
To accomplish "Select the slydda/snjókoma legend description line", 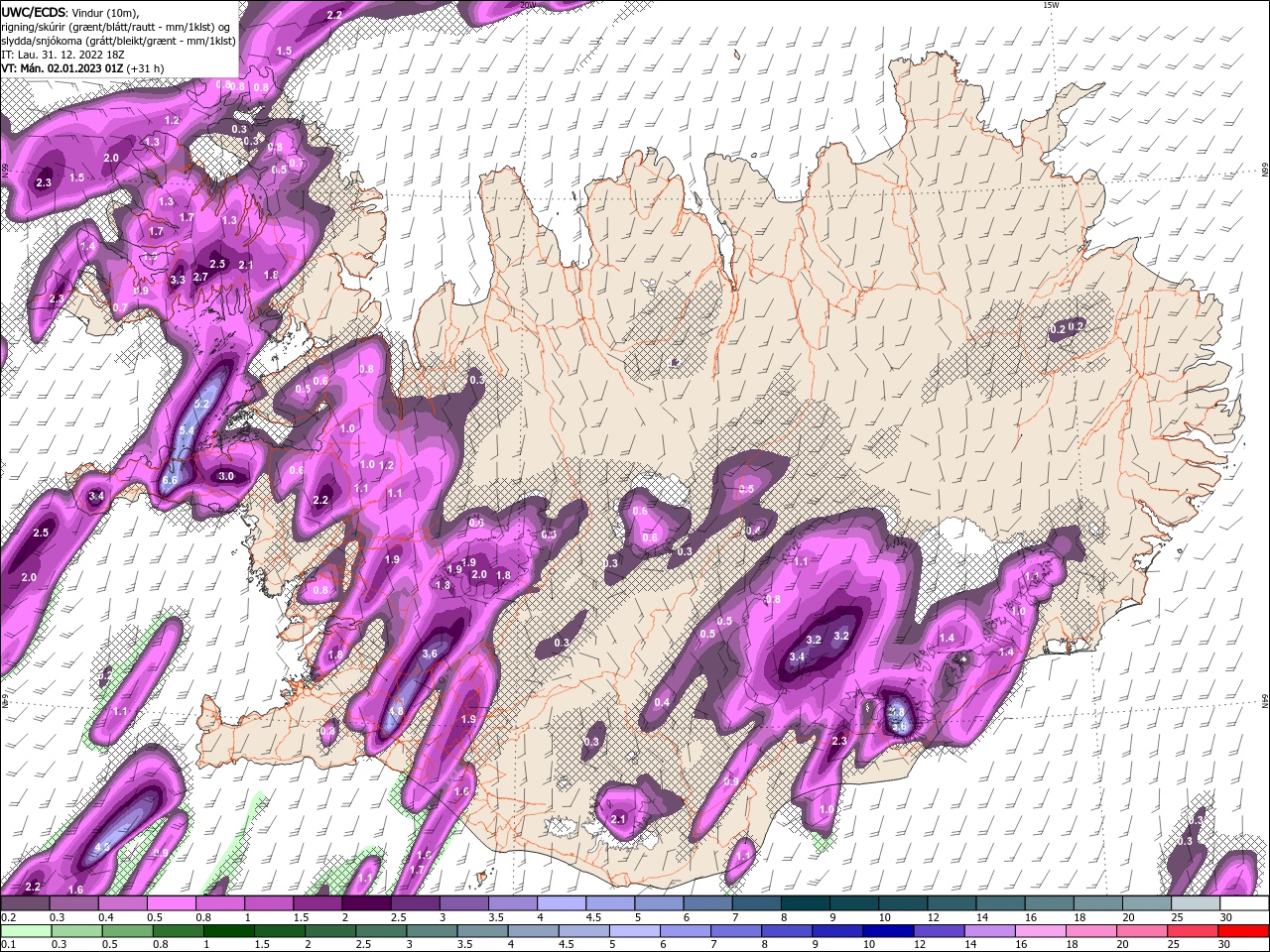I will click(x=117, y=41).
